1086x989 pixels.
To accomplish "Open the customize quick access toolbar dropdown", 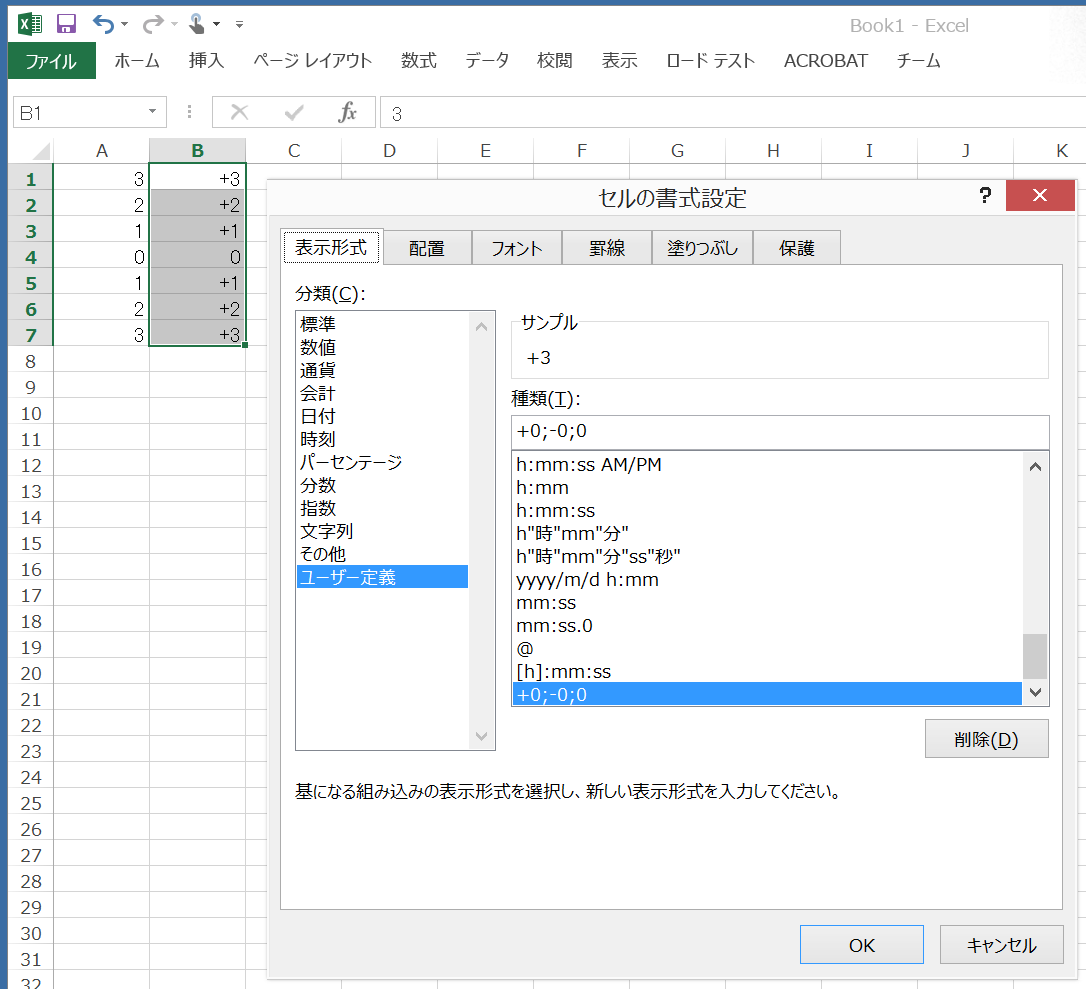I will point(240,24).
